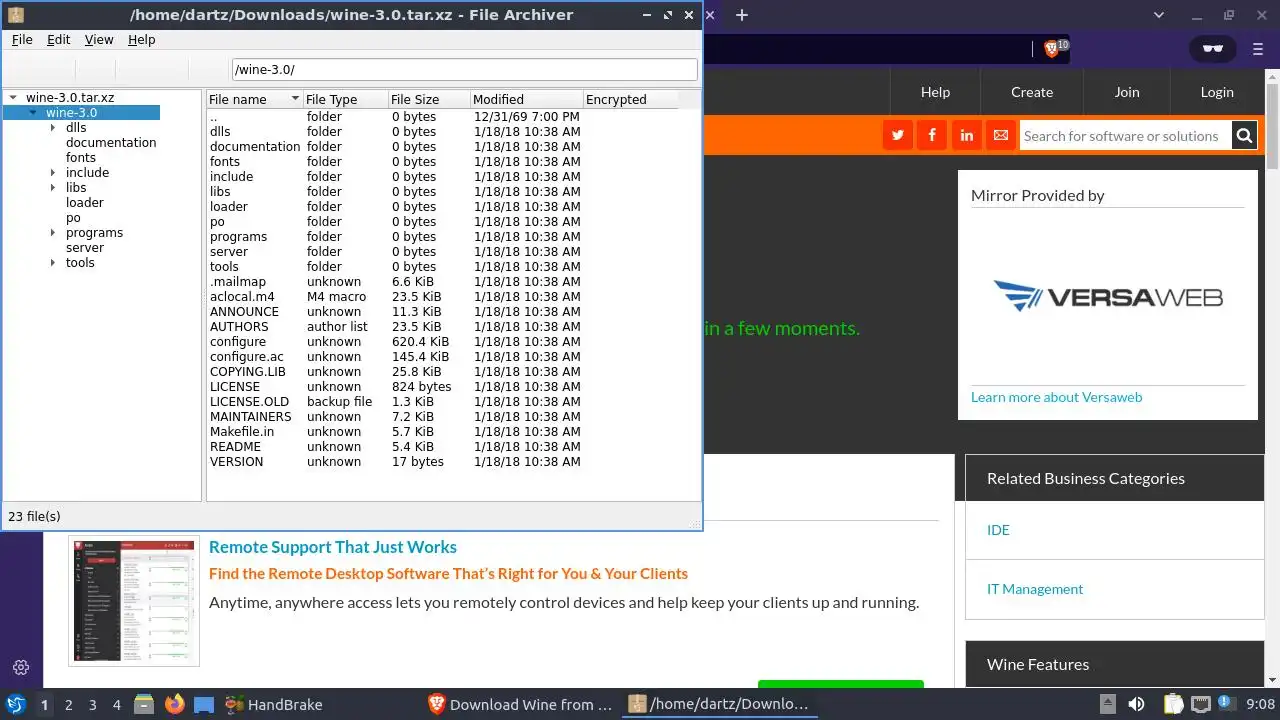Image resolution: width=1280 pixels, height=720 pixels.
Task: Collapse the wine-3.0 tree node
Action: coord(34,113)
